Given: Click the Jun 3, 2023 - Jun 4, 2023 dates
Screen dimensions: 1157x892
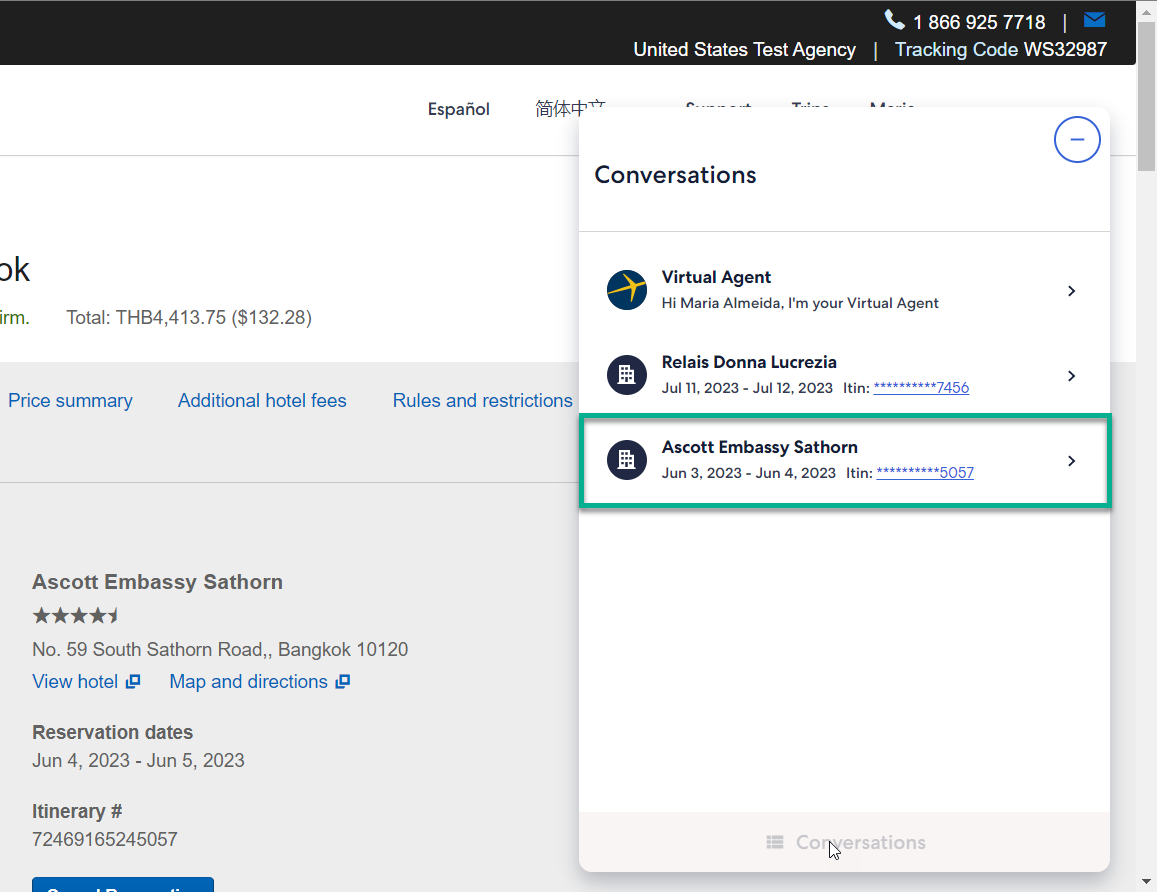Looking at the screenshot, I should [x=748, y=472].
